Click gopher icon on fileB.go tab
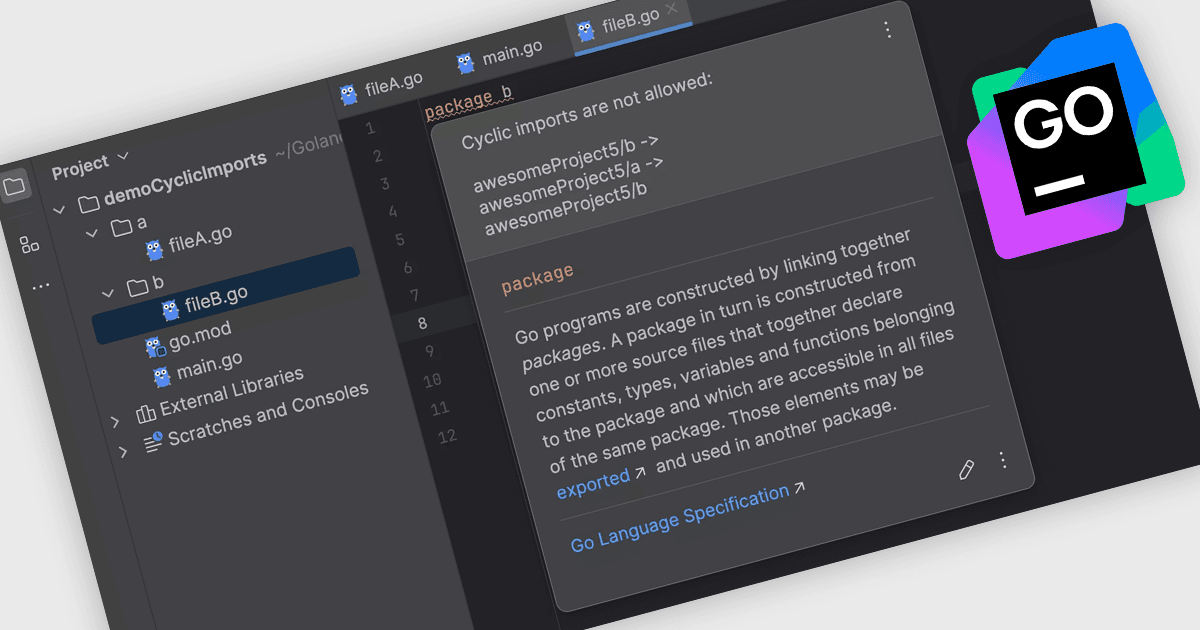Screen dimensions: 1200x630 (587, 32)
